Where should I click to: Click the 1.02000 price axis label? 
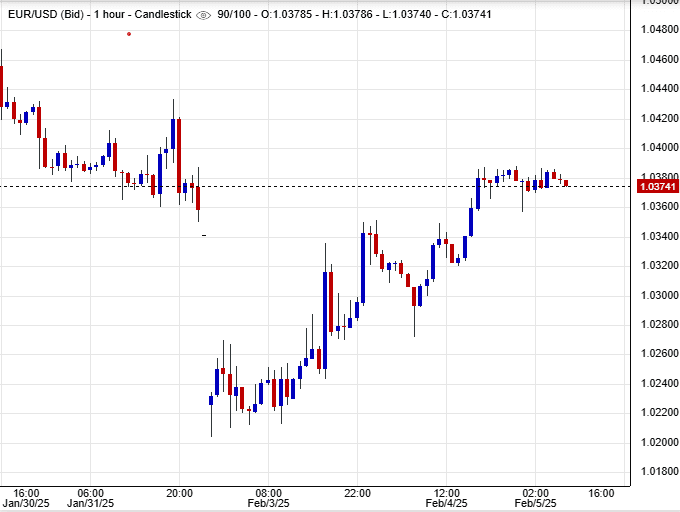(x=657, y=442)
